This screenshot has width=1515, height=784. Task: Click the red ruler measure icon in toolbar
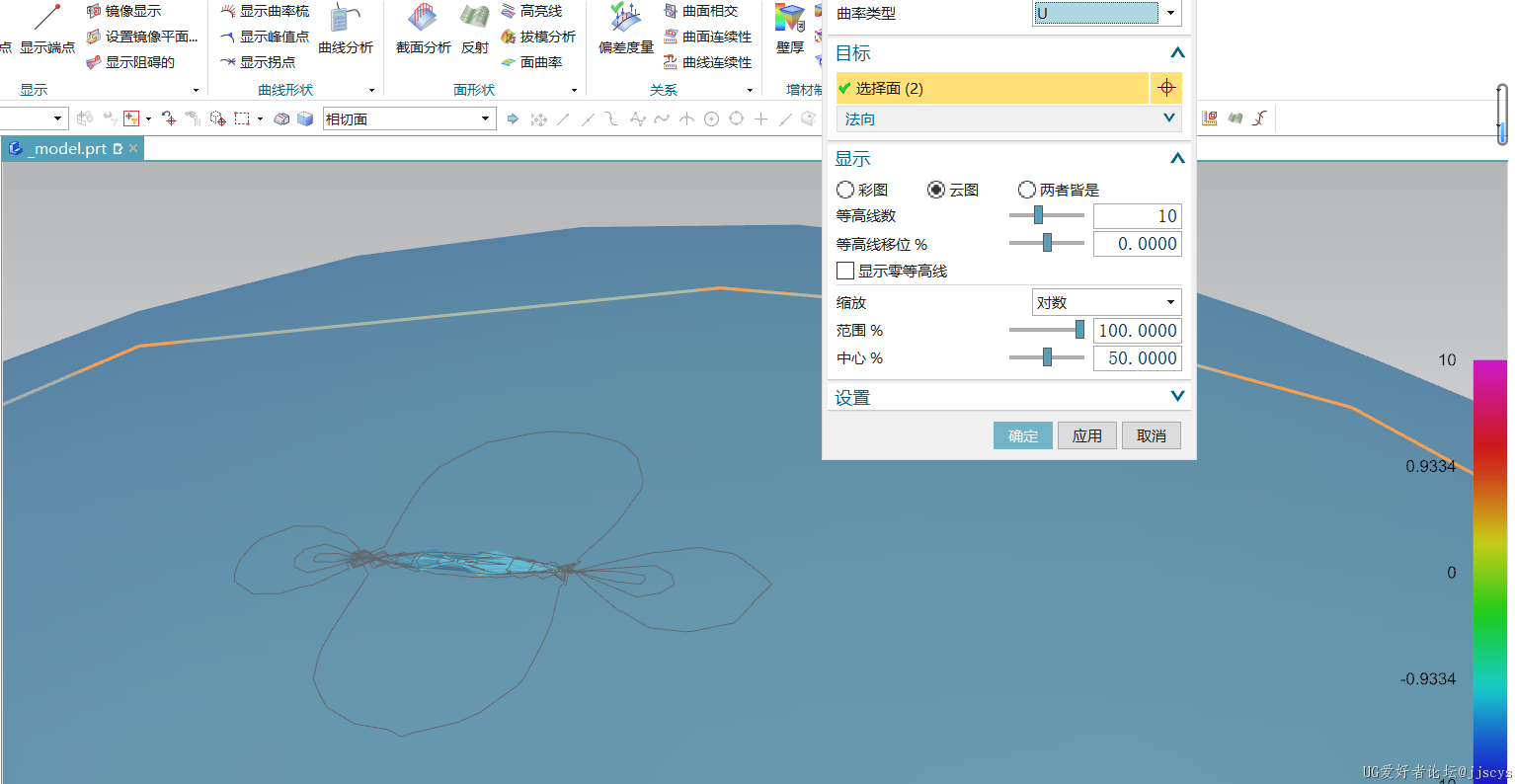pos(1210,118)
